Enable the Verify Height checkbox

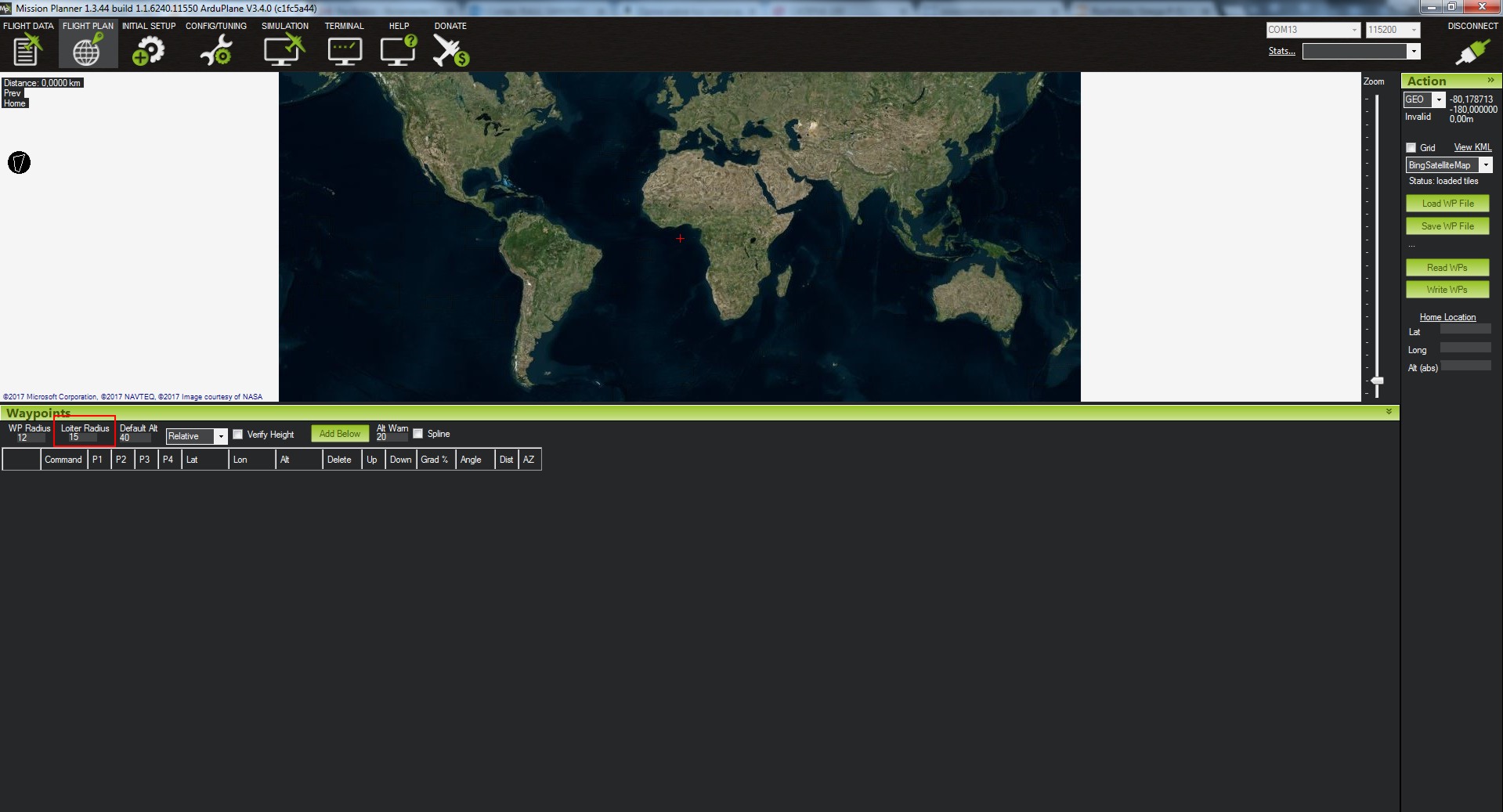point(238,435)
